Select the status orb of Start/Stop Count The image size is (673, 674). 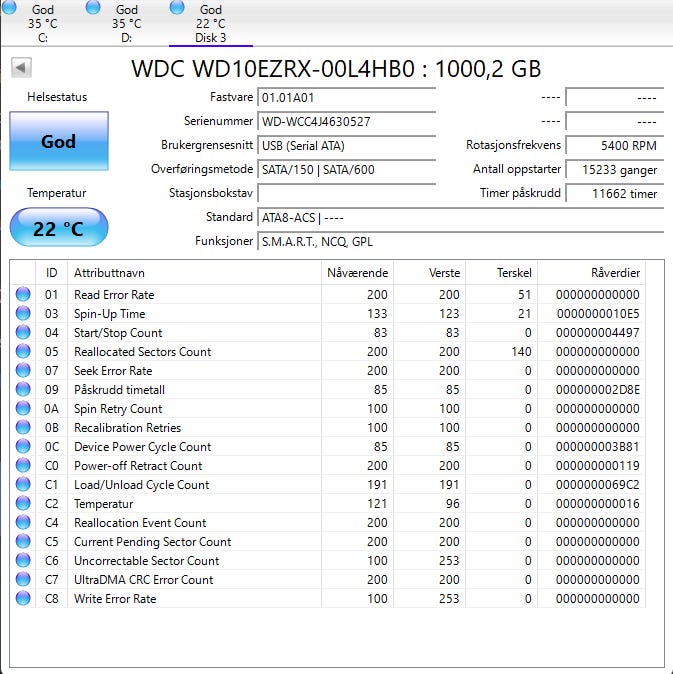23,332
